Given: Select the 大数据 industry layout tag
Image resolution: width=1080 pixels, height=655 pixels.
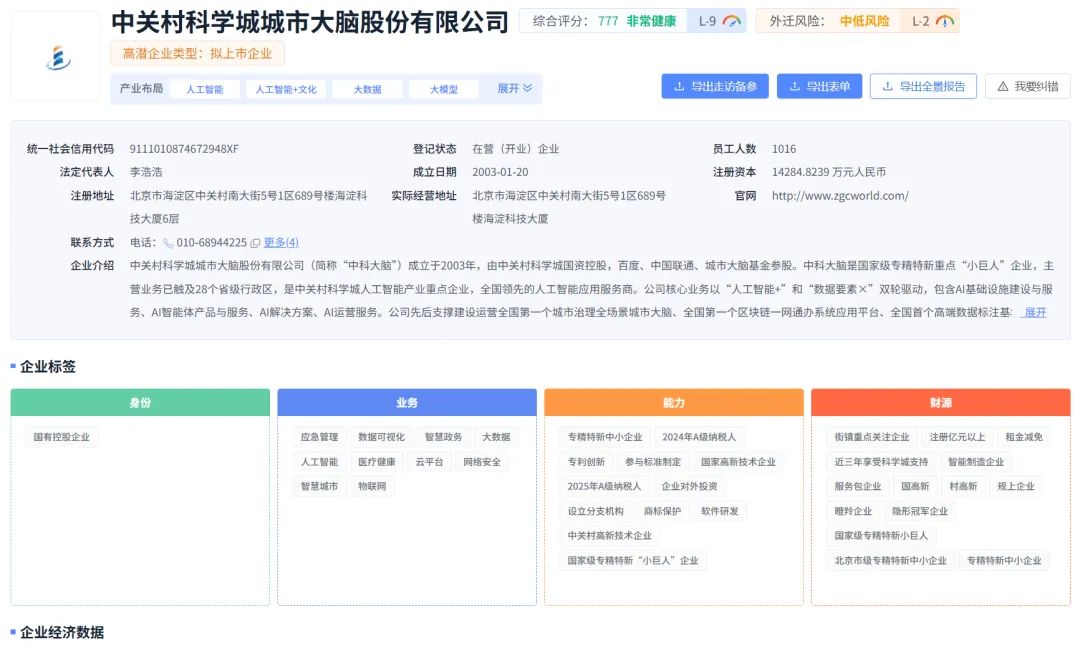Looking at the screenshot, I should point(367,89).
